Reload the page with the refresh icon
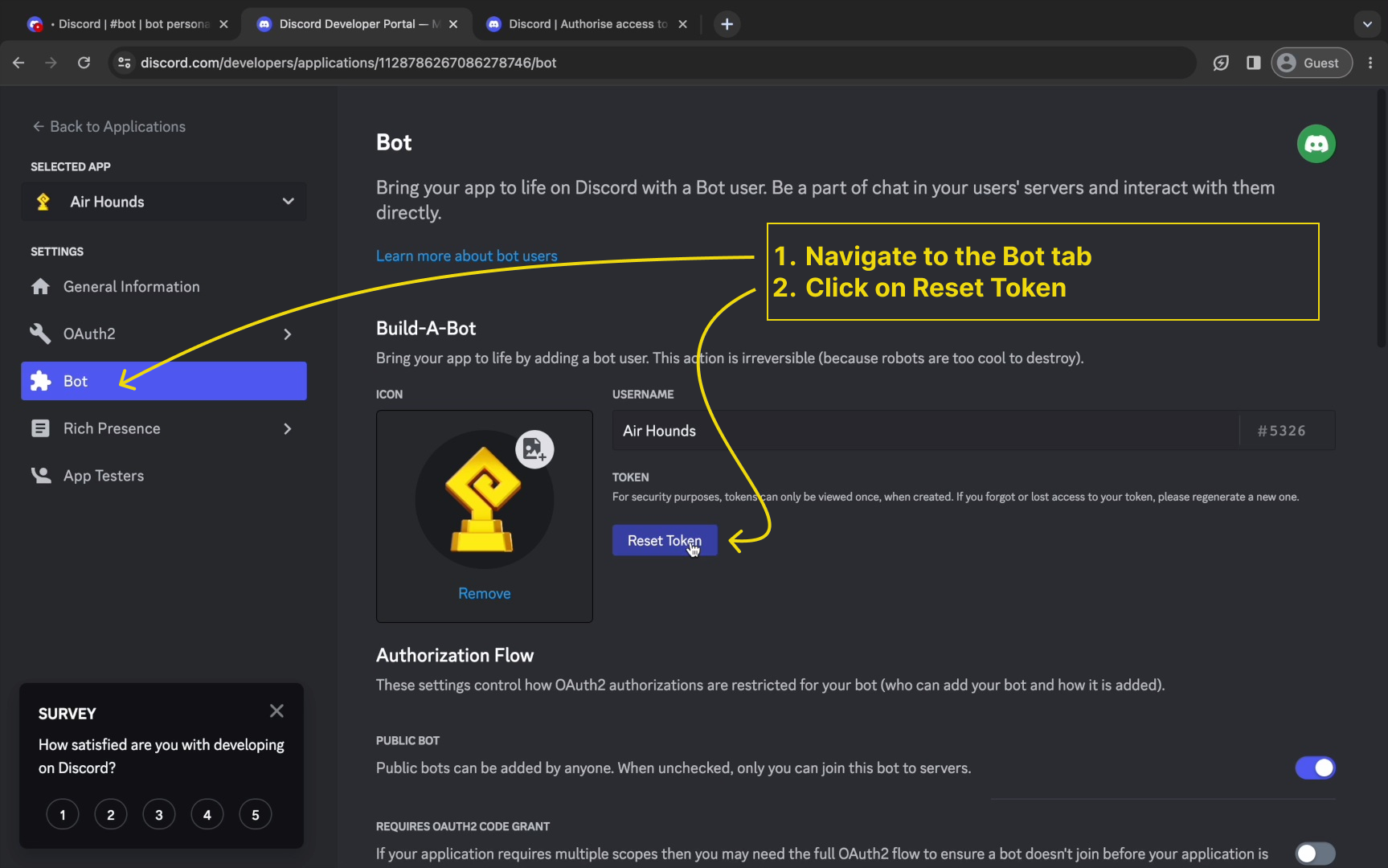The width and height of the screenshot is (1388, 868). point(84,63)
